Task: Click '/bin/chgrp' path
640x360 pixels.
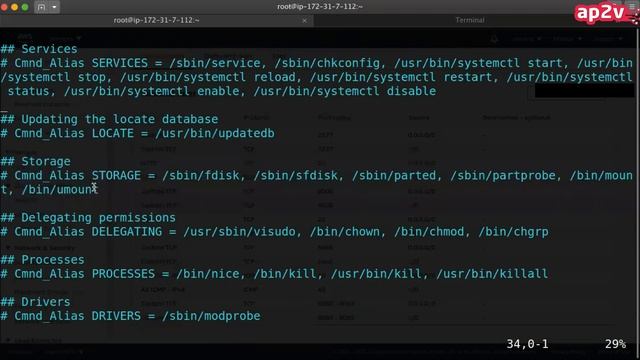Action: click(x=513, y=232)
